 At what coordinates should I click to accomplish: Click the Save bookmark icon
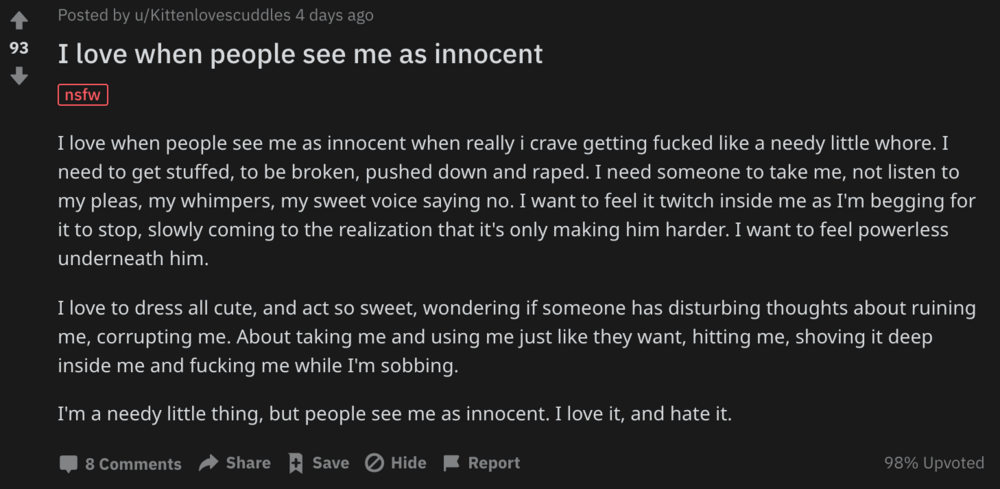[296, 463]
